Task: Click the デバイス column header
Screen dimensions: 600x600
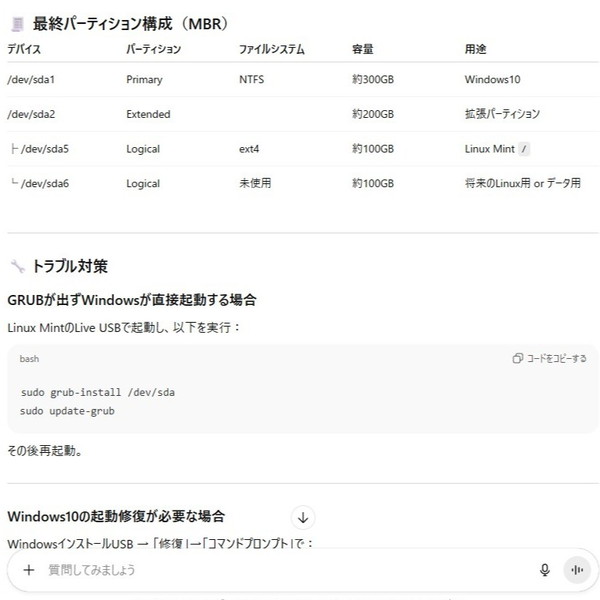Action: pyautogui.click(x=24, y=49)
